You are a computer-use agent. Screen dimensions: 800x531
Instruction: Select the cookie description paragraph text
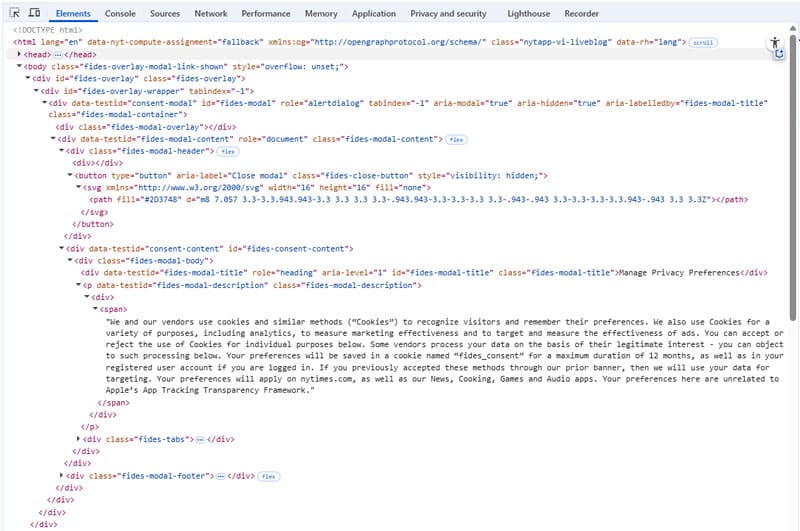[x=444, y=356]
